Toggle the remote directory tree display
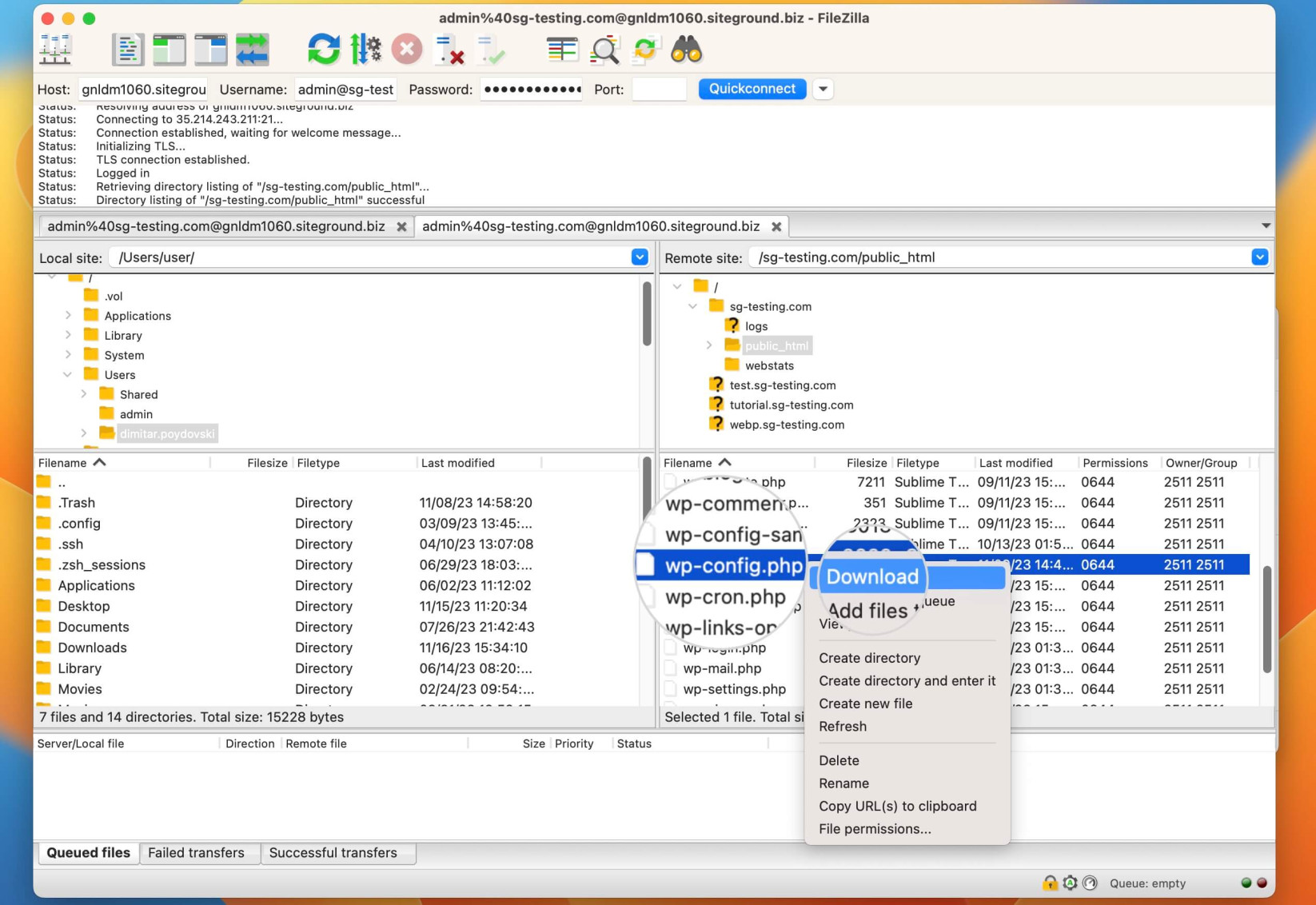Screen dimensions: 1316x905 [x=211, y=50]
